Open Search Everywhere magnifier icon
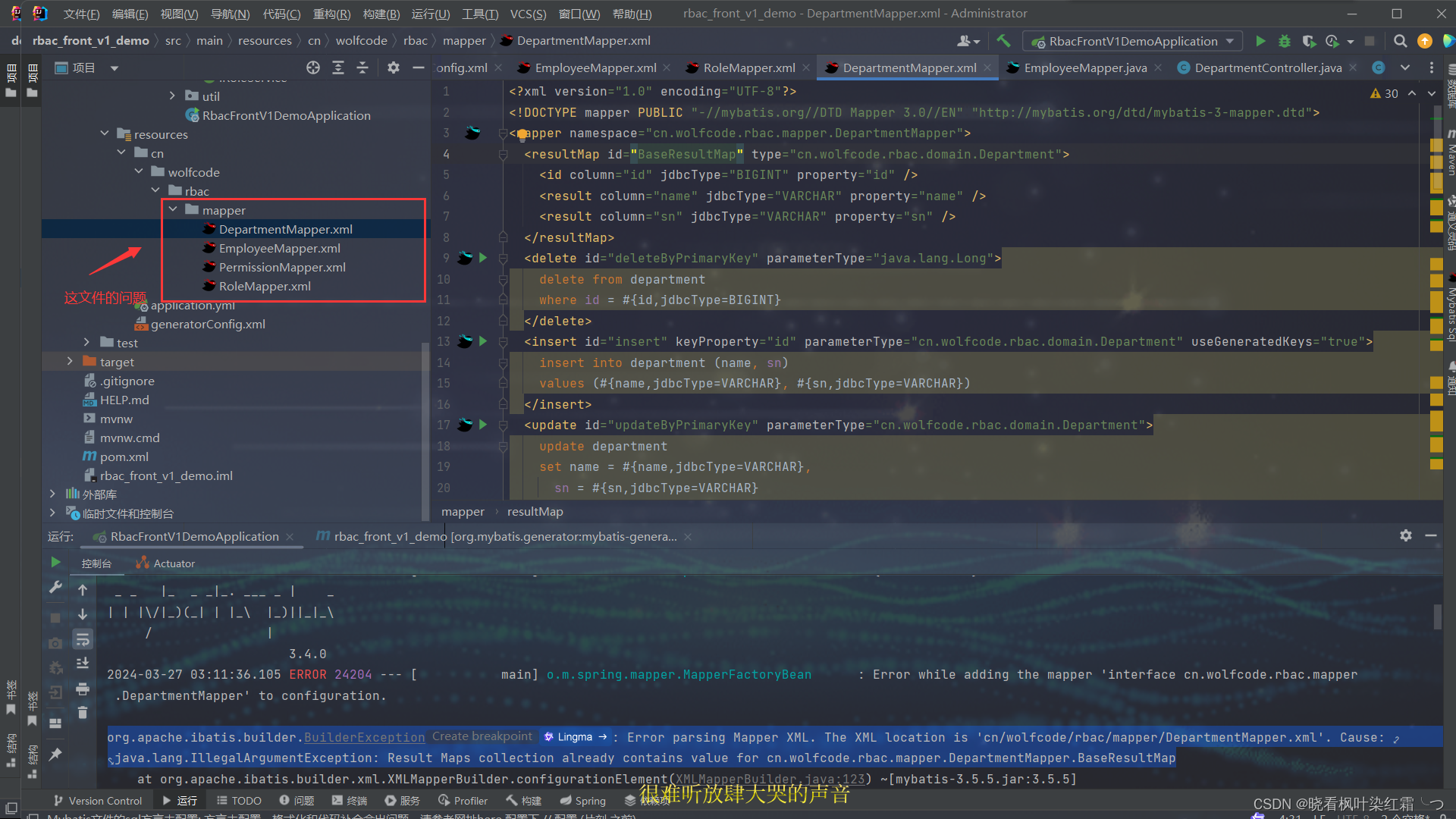The width and height of the screenshot is (1456, 819). [1400, 41]
